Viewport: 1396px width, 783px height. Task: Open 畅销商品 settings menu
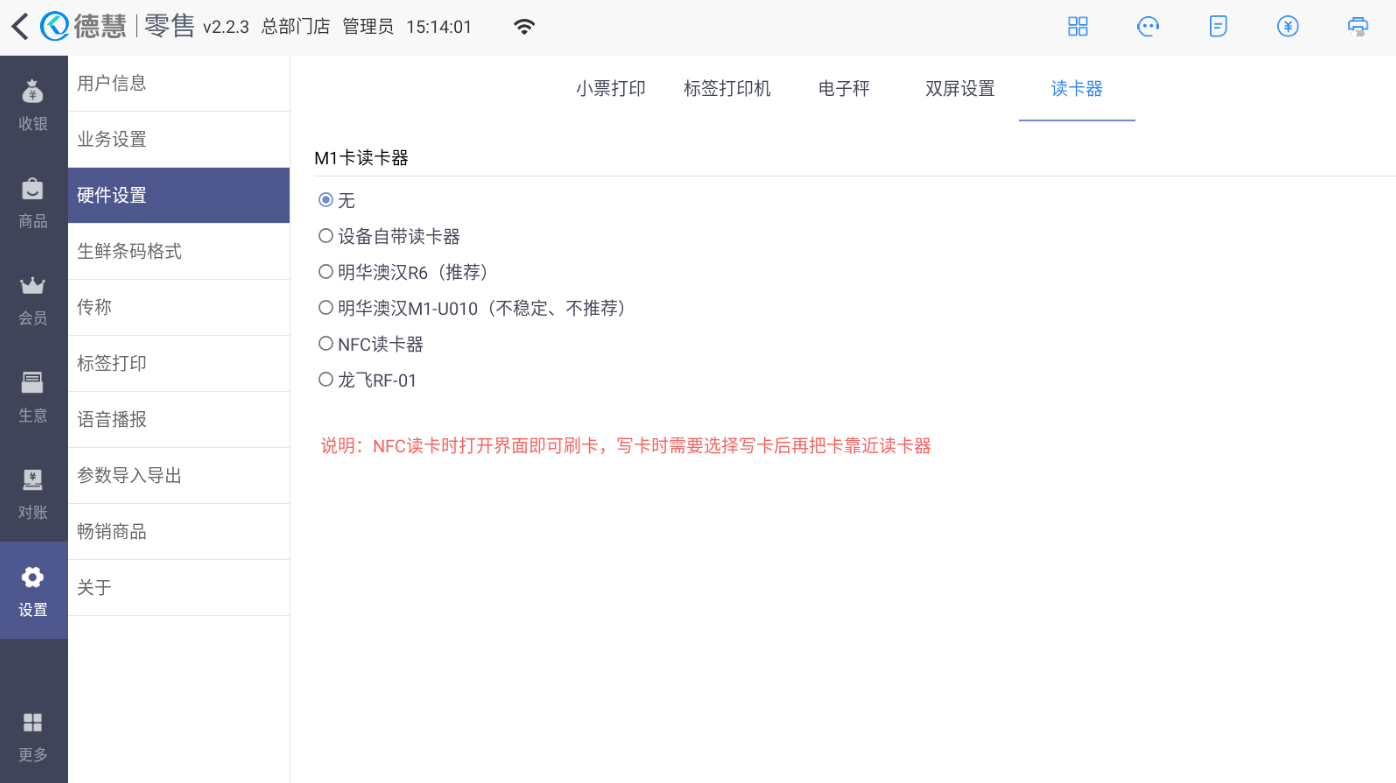(179, 531)
